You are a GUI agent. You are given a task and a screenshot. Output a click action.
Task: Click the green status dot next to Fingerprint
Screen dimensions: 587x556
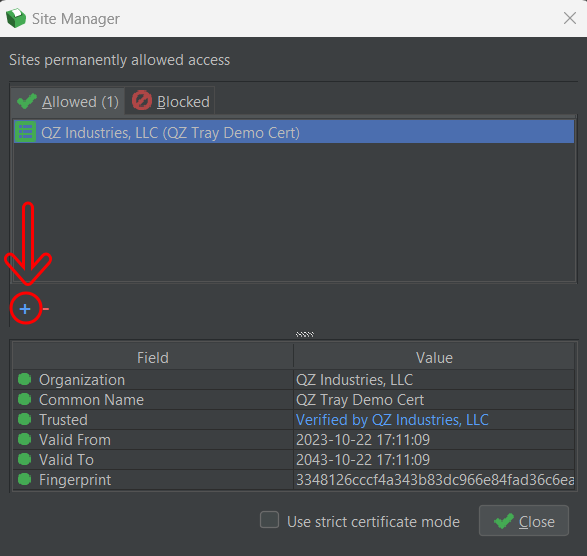pyautogui.click(x=25, y=479)
